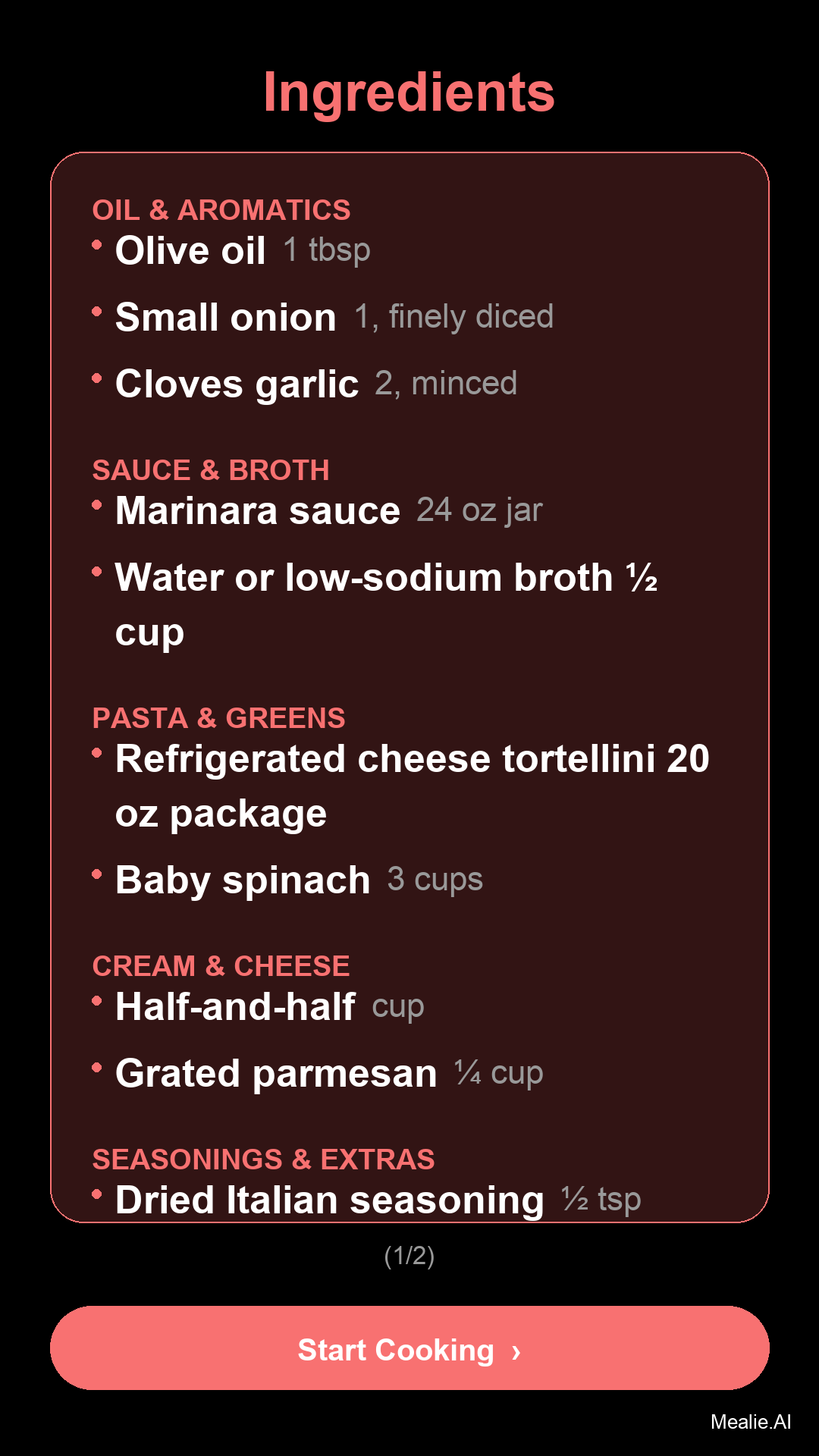Click the CREAM & CHEESE section header

pos(221,966)
